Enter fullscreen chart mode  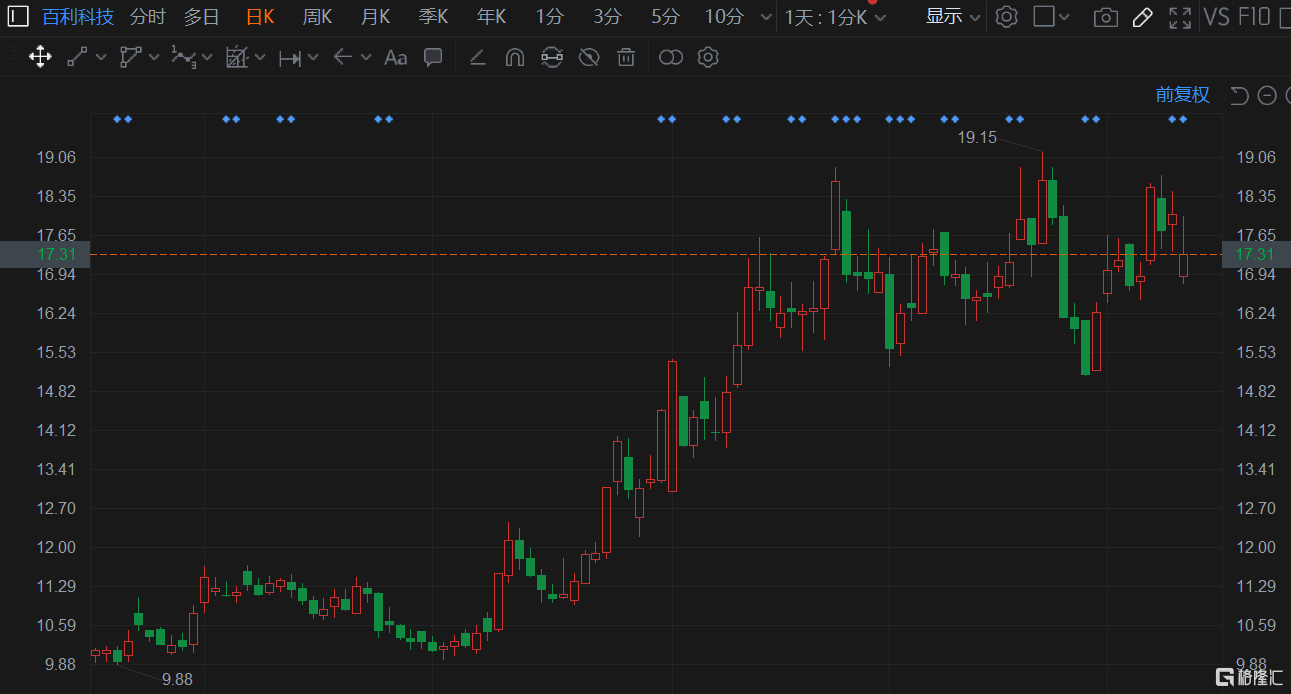[x=1180, y=17]
